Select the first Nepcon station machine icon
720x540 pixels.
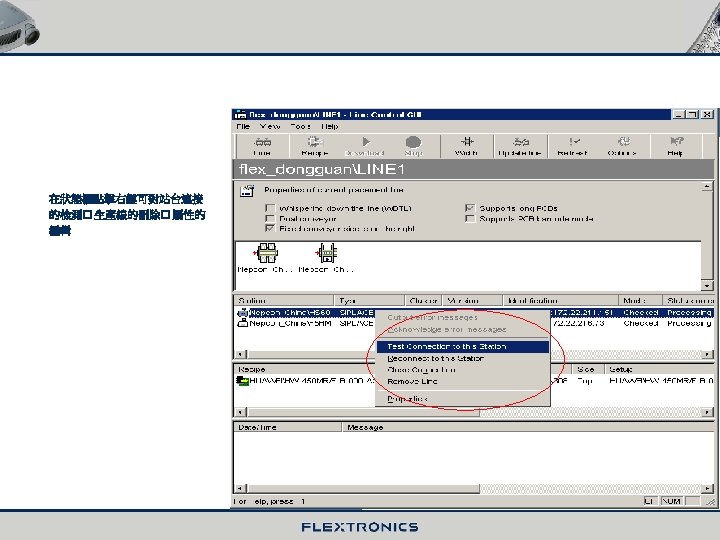pos(266,253)
